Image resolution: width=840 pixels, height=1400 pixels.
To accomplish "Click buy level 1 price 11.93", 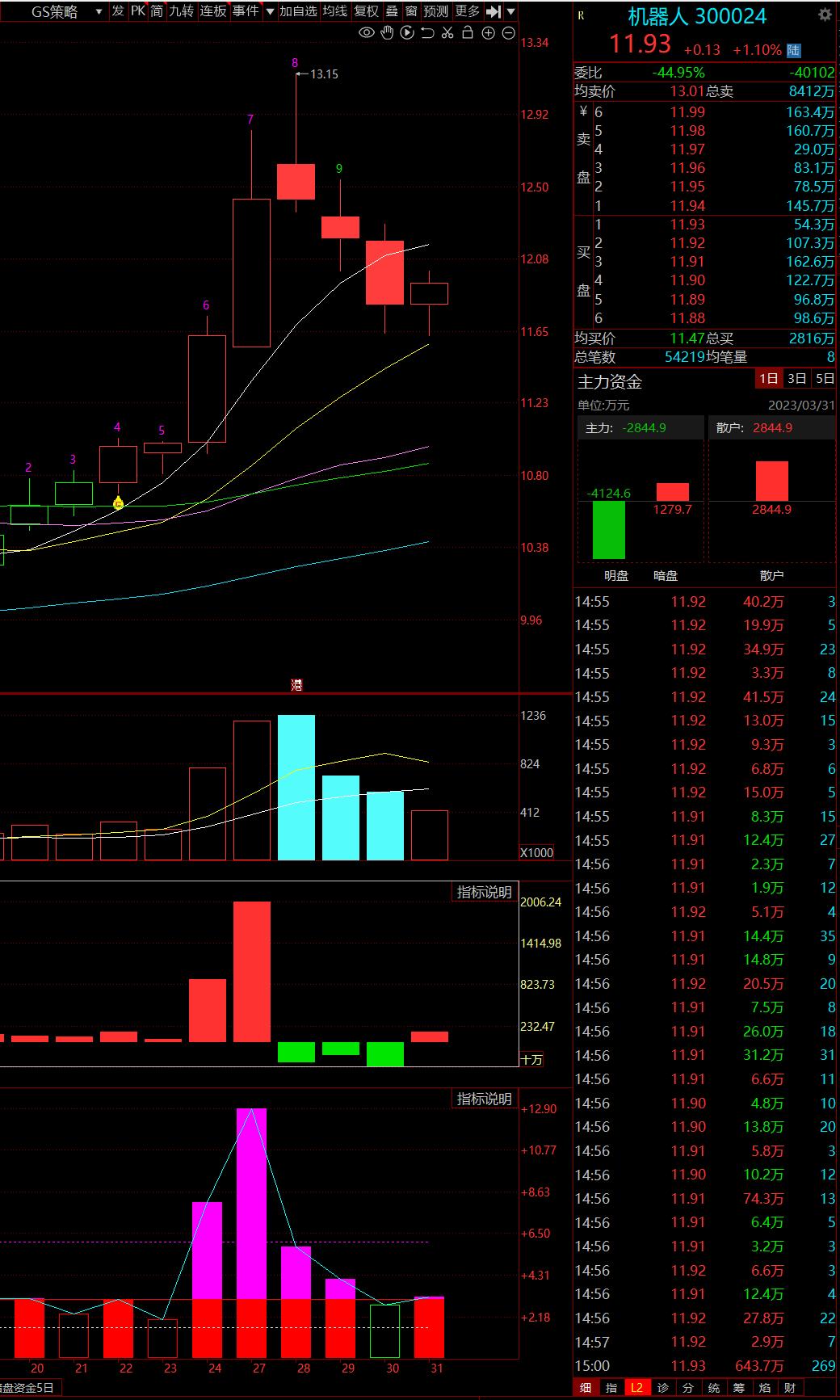I will tap(687, 225).
